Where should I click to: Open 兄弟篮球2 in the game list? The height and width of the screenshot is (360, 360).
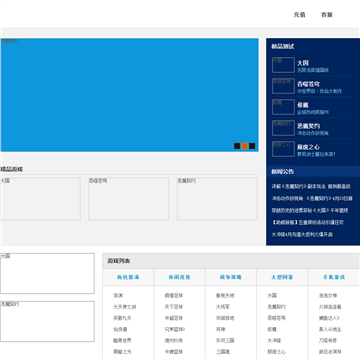pos(175,329)
